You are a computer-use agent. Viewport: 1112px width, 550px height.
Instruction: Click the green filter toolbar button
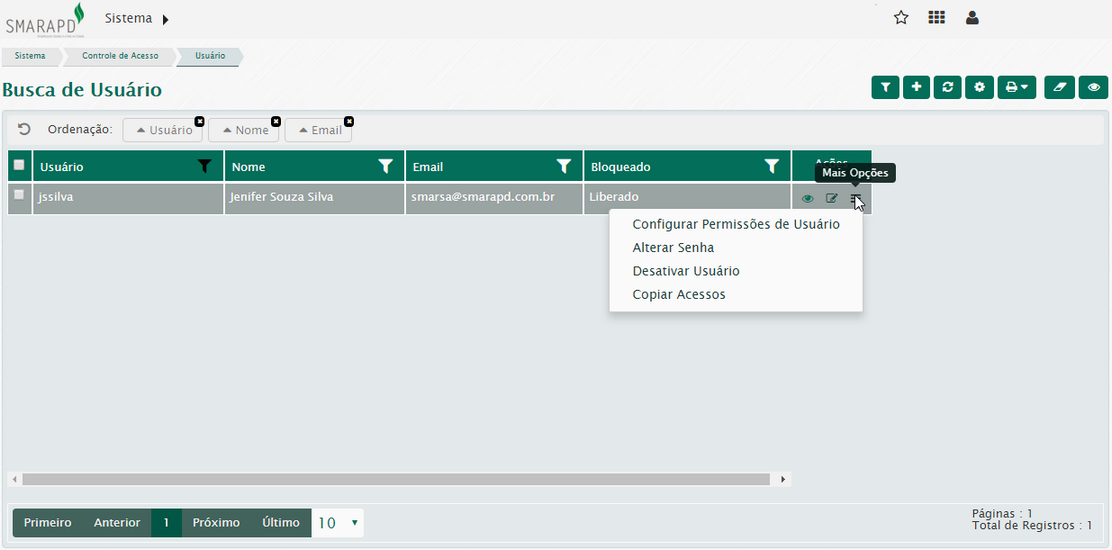pyautogui.click(x=885, y=88)
